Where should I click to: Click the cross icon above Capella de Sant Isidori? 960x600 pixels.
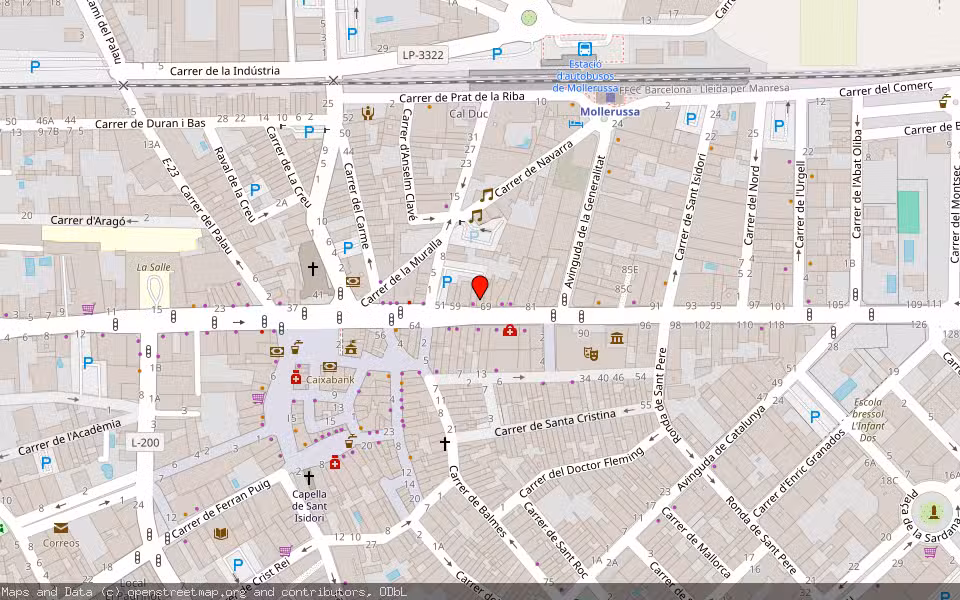pos(309,478)
